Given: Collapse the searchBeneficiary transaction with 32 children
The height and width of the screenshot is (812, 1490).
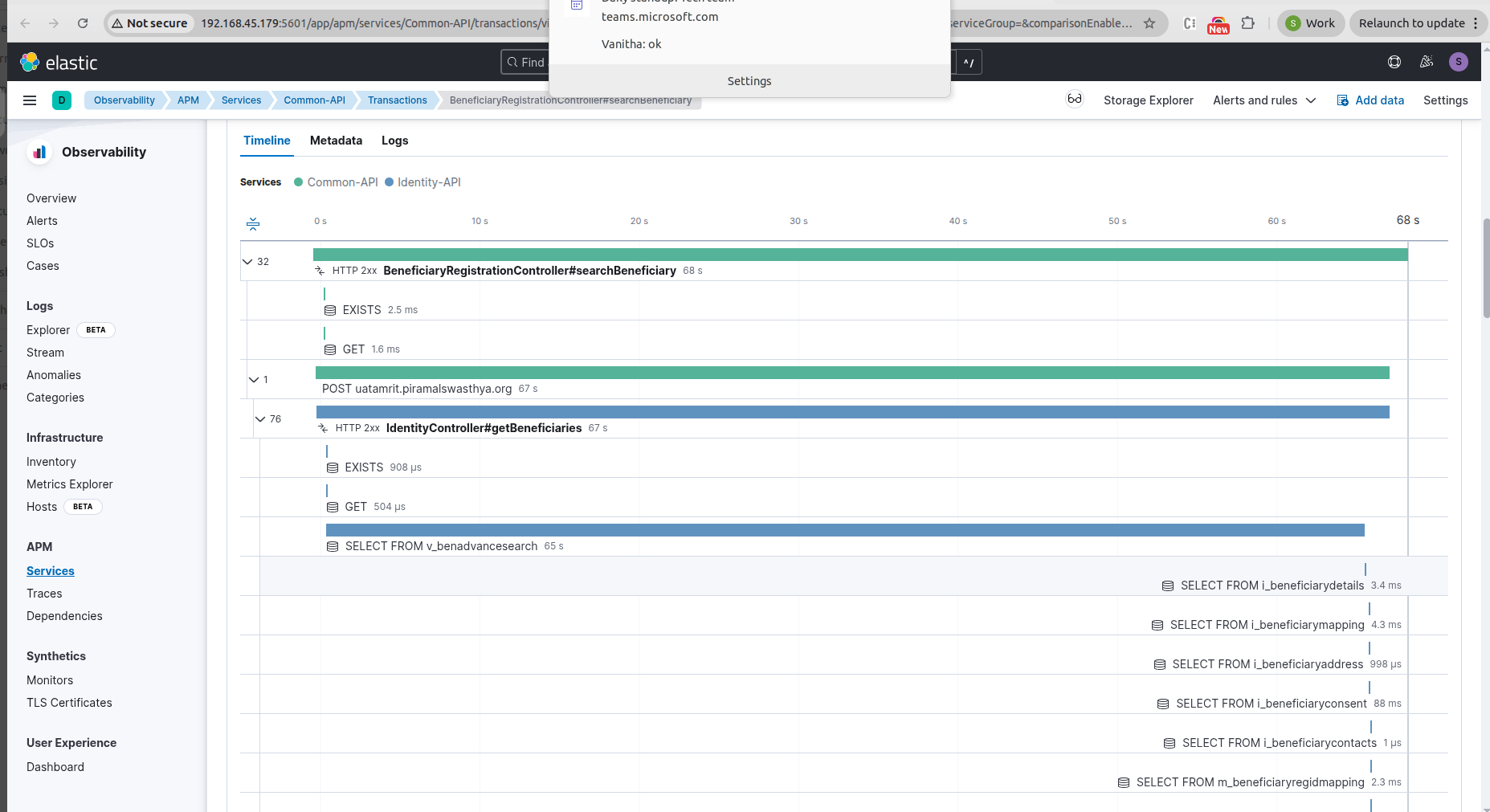Looking at the screenshot, I should 248,262.
